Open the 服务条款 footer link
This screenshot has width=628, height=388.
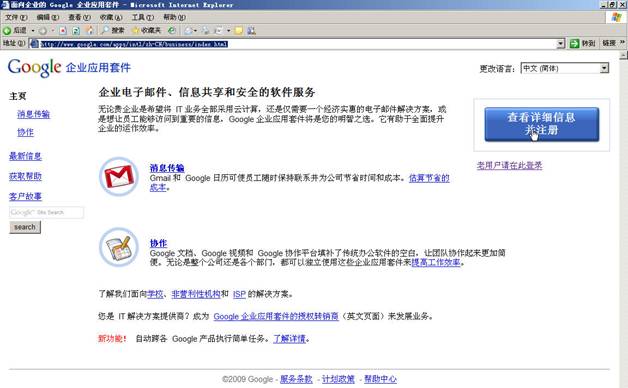(296, 379)
